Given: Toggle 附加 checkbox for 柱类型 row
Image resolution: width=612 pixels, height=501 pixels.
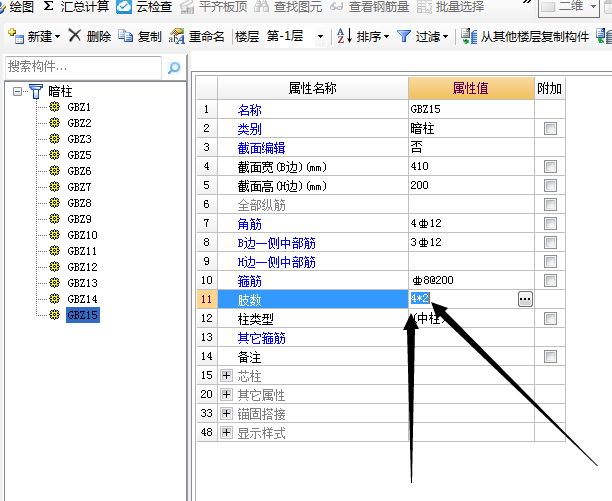Looking at the screenshot, I should 550,319.
